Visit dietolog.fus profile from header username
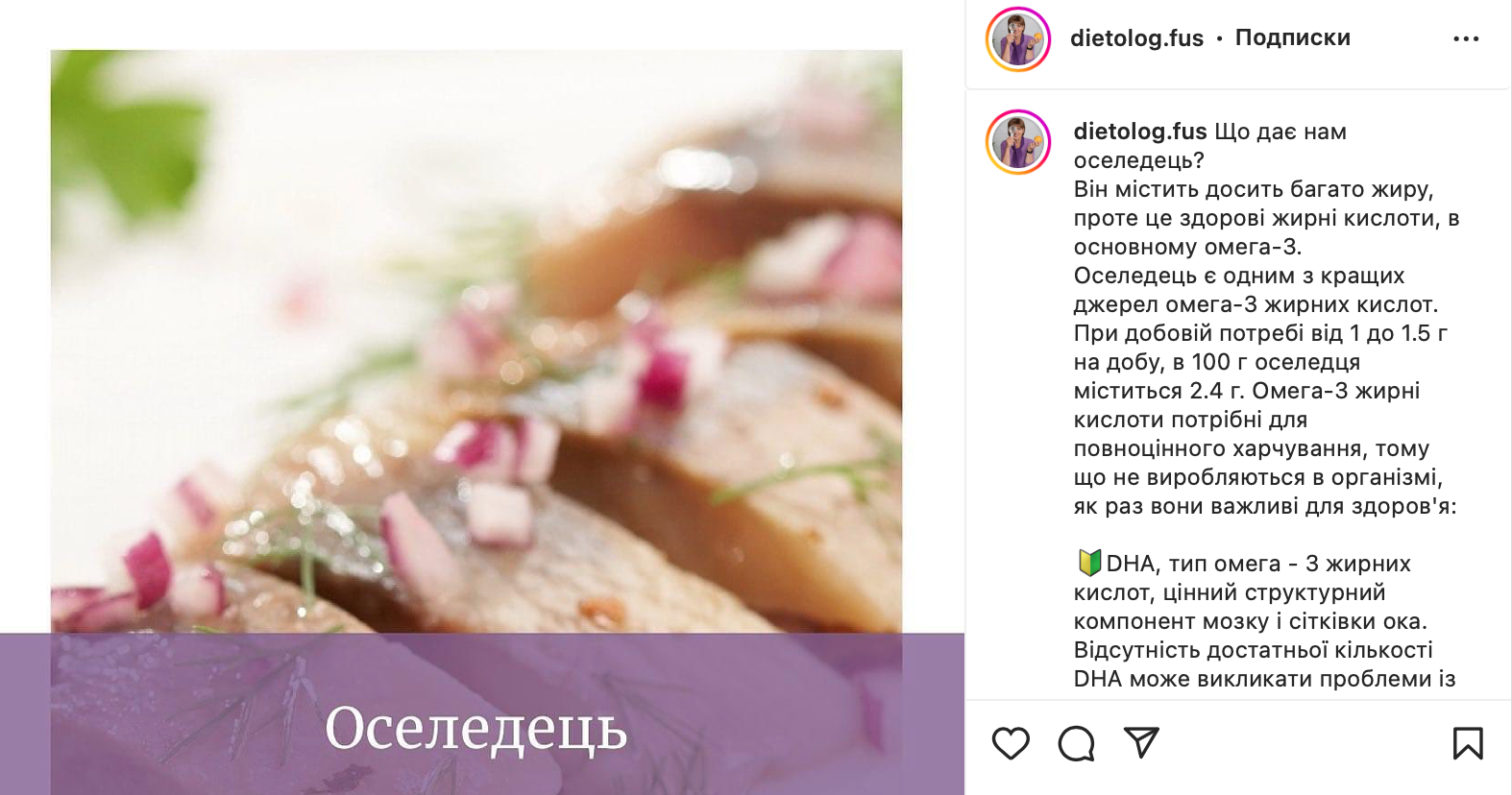 tap(1136, 38)
